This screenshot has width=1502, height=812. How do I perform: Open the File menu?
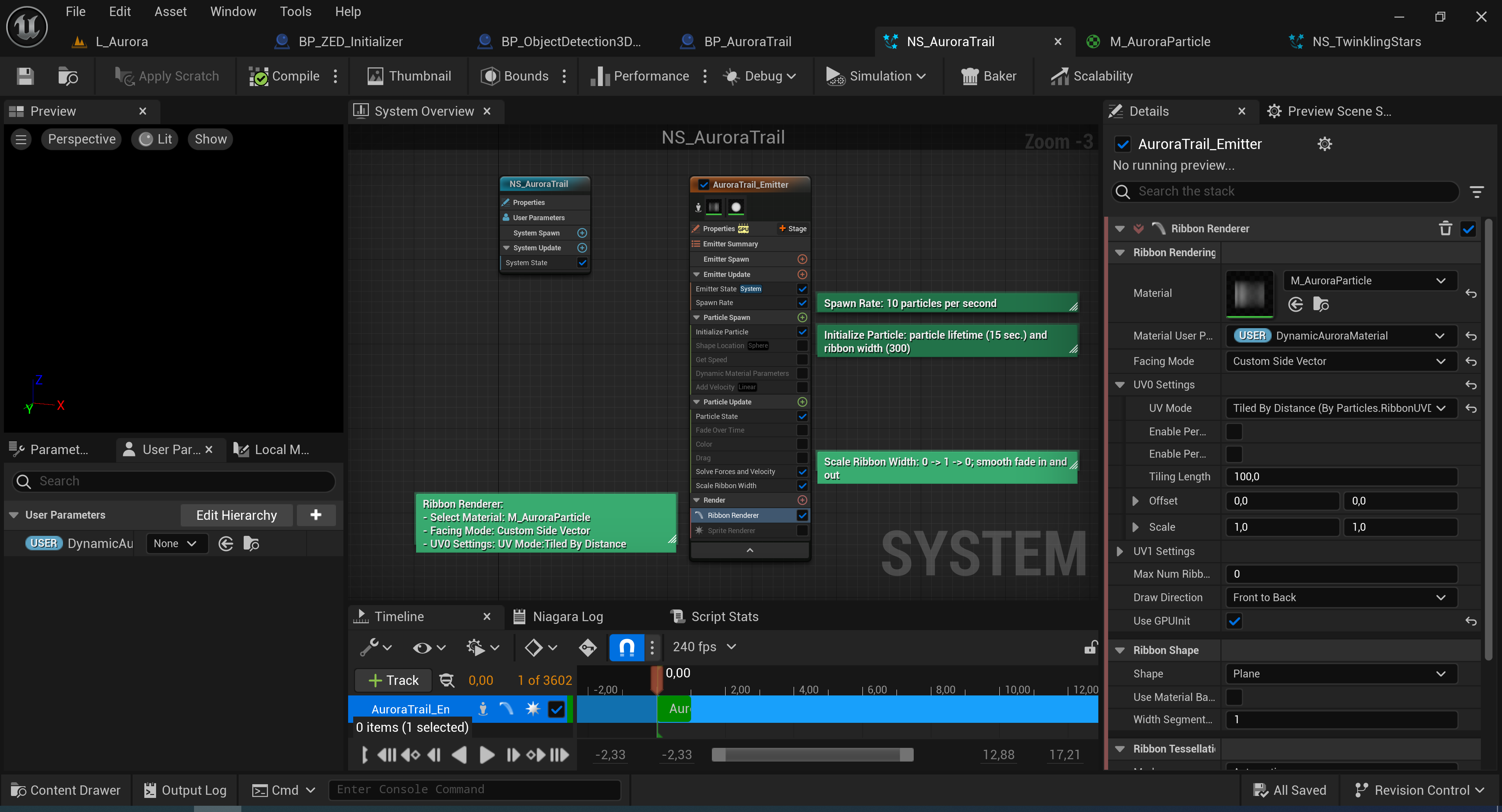click(x=76, y=12)
